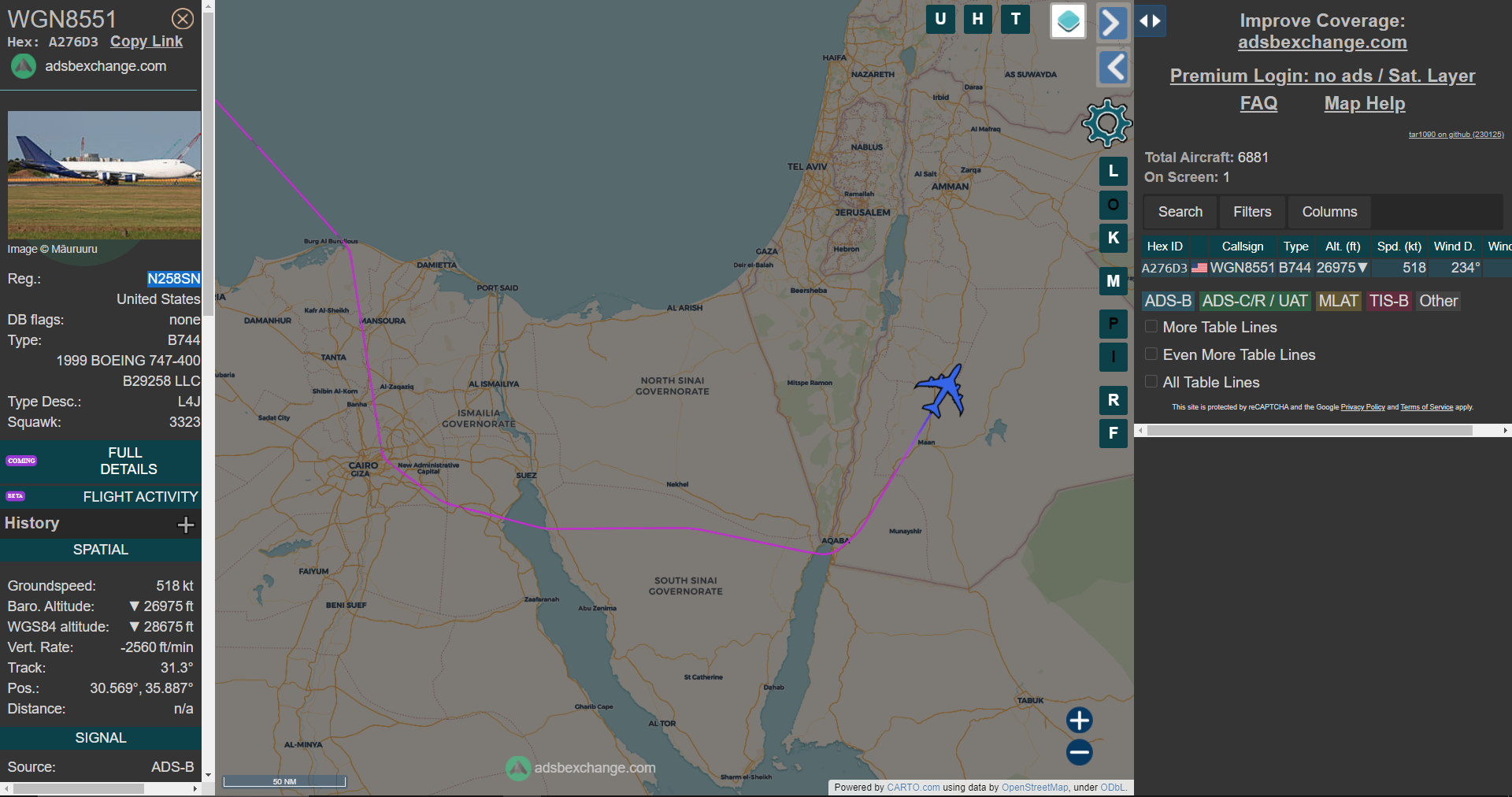Sort table by Callsign column
1512x797 pixels.
tap(1242, 247)
